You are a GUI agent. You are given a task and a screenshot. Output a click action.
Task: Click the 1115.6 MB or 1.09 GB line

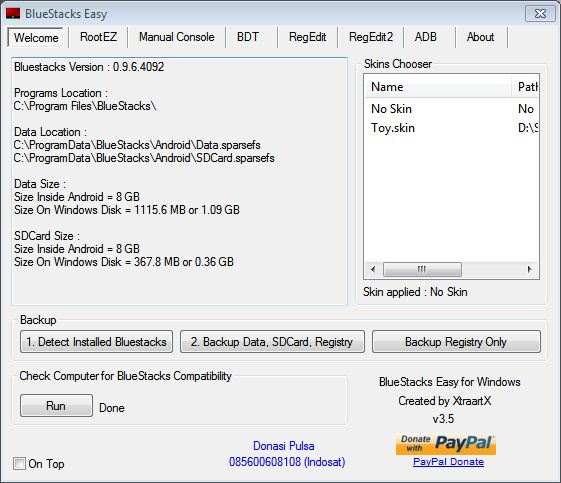[127, 210]
